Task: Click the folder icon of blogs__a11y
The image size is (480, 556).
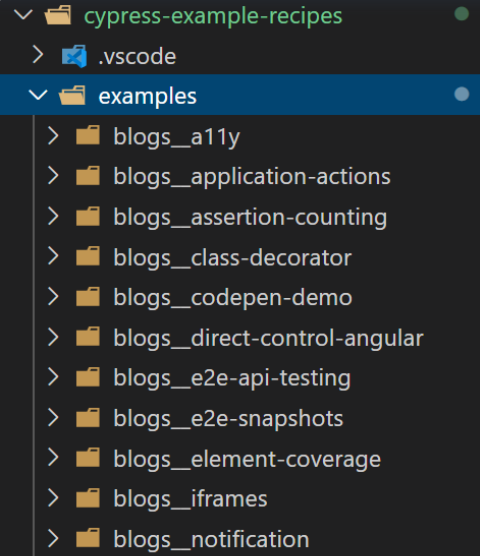Action: (88, 135)
